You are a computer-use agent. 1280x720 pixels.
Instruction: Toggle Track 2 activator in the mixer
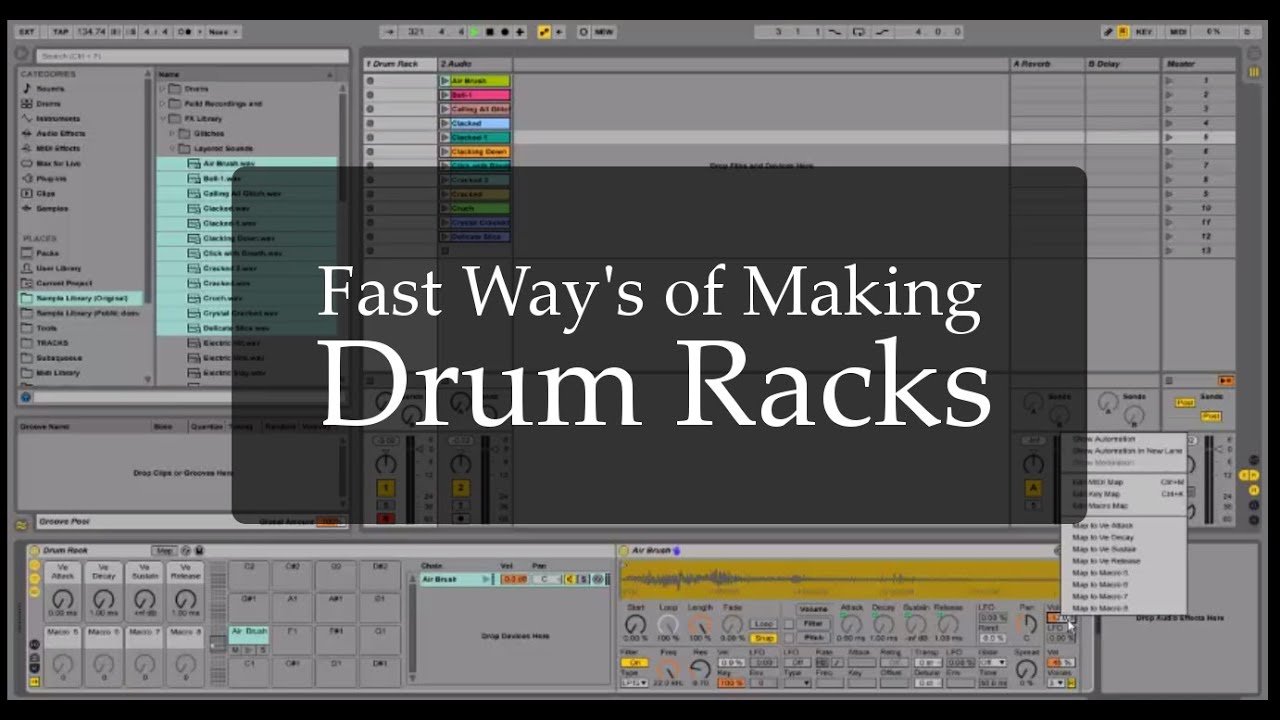pos(460,488)
